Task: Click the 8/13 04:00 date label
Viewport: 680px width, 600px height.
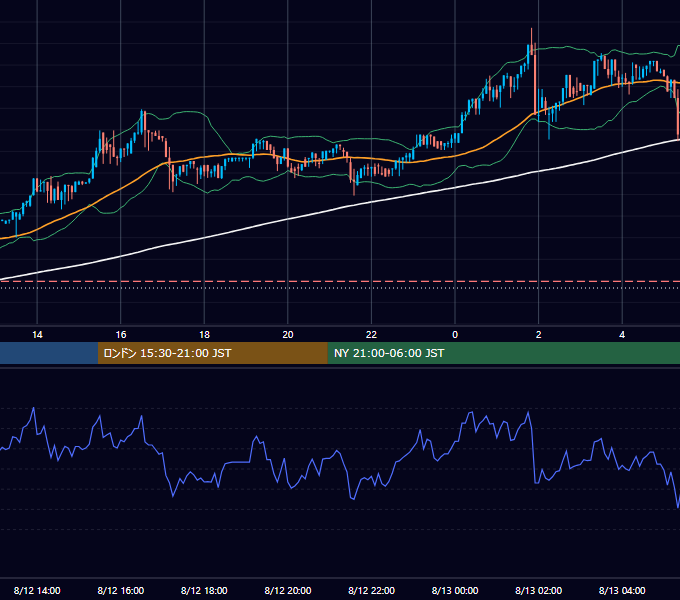Action: pyautogui.click(x=622, y=590)
